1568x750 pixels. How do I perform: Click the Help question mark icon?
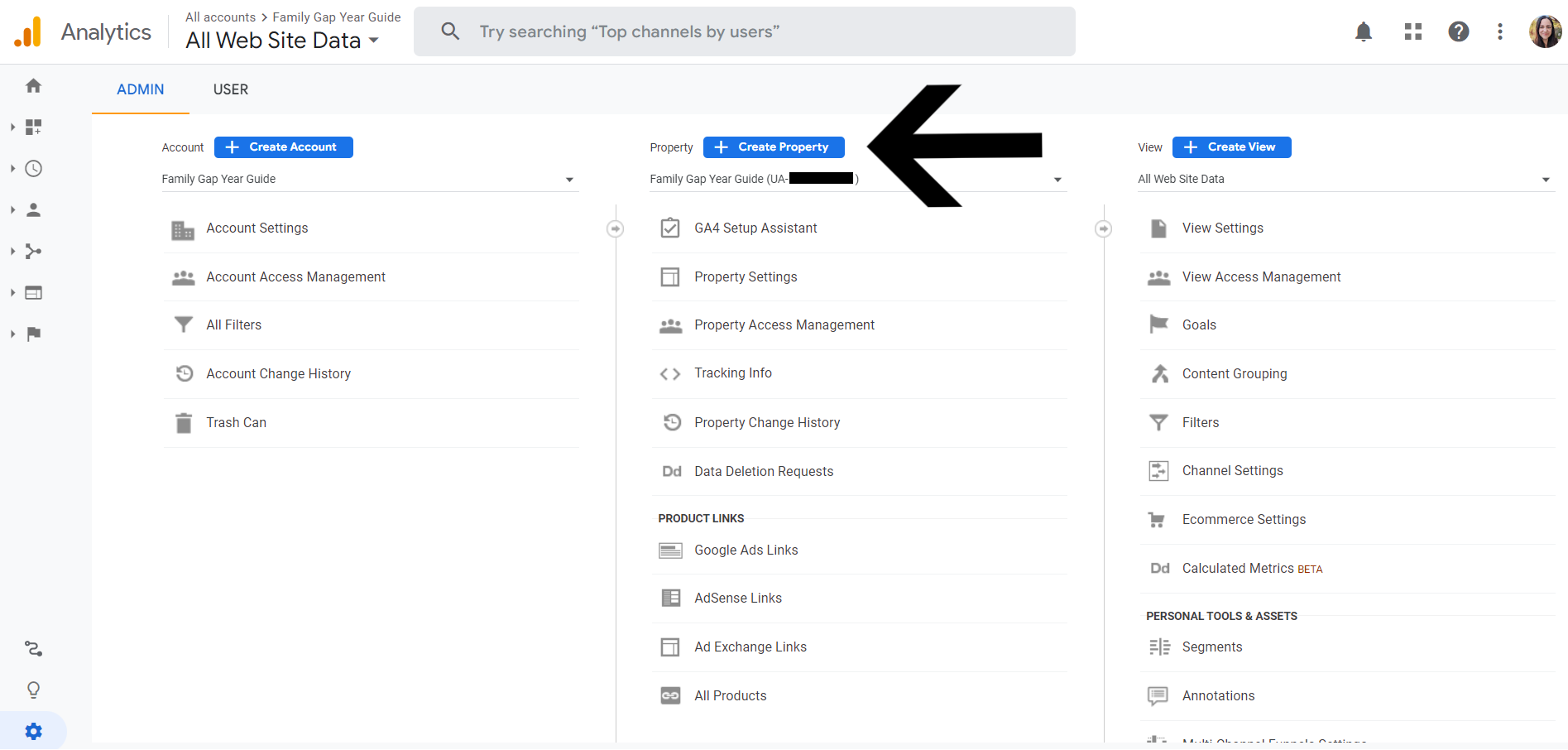pyautogui.click(x=1458, y=31)
